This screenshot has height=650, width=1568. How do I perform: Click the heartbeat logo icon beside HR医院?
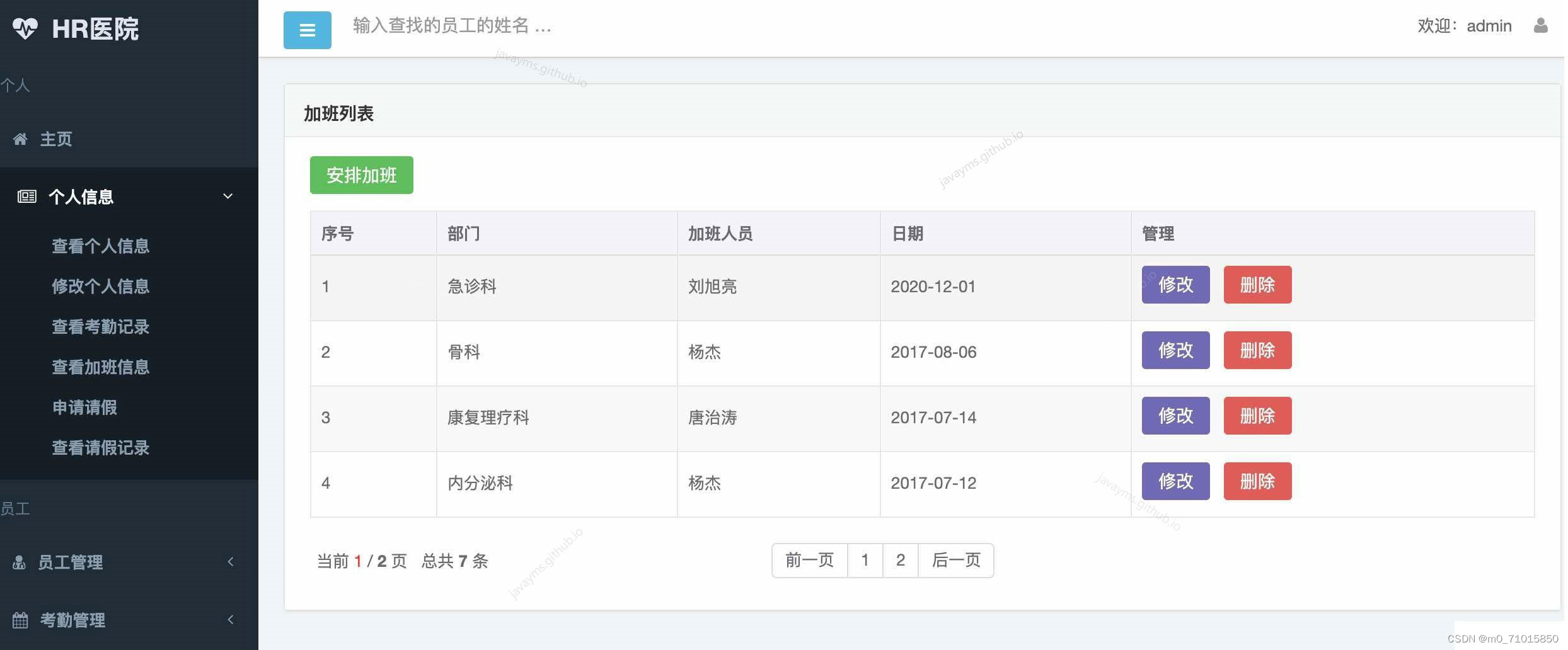[25, 28]
